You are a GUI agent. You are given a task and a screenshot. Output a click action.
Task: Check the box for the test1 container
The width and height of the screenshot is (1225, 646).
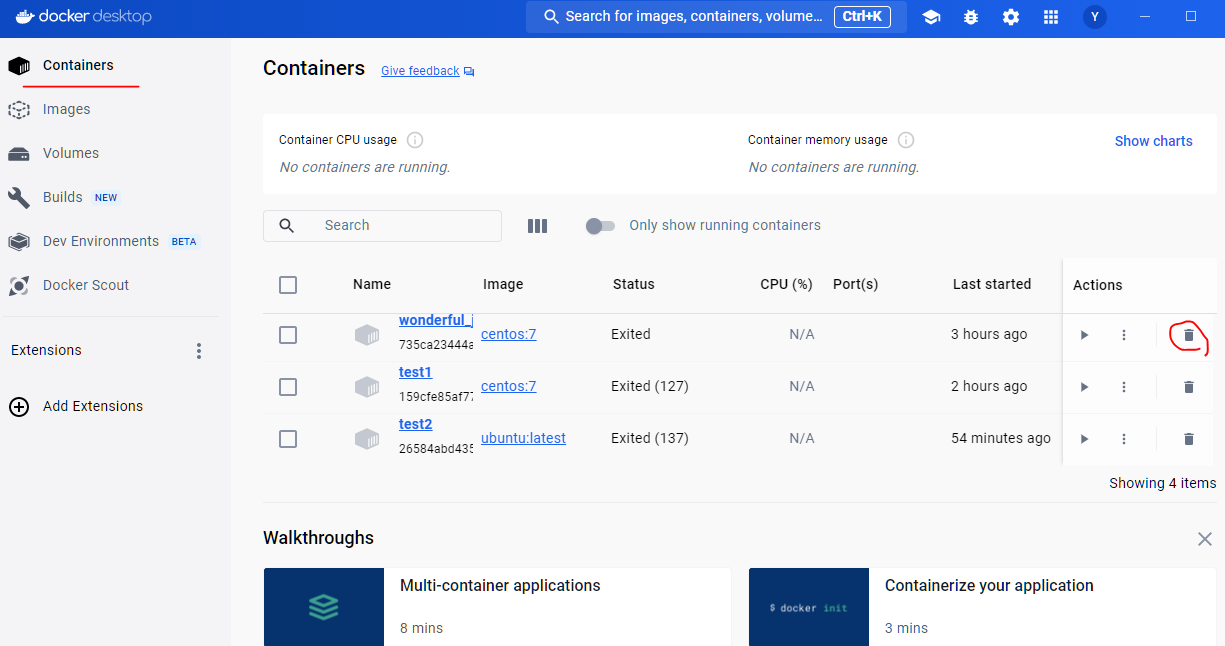(x=288, y=387)
